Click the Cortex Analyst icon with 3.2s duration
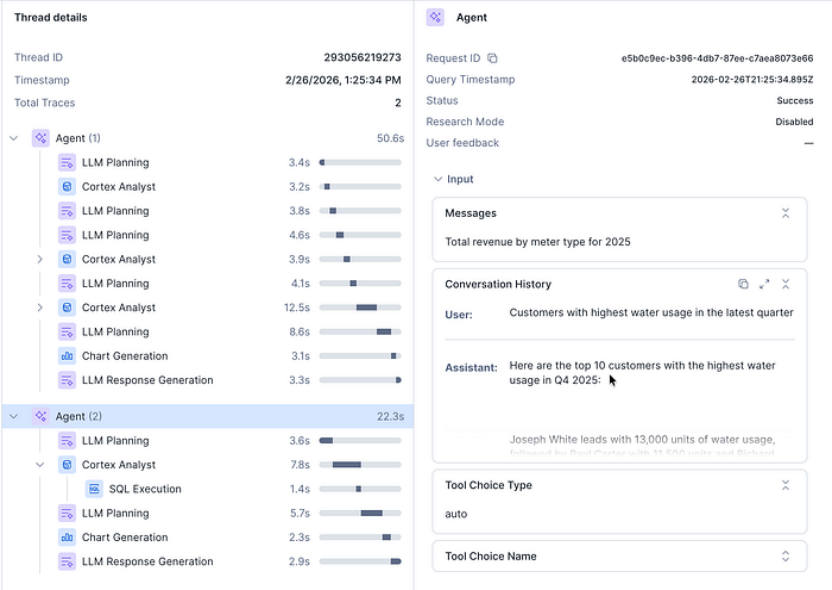Screen dimensions: 832x590 [67, 187]
